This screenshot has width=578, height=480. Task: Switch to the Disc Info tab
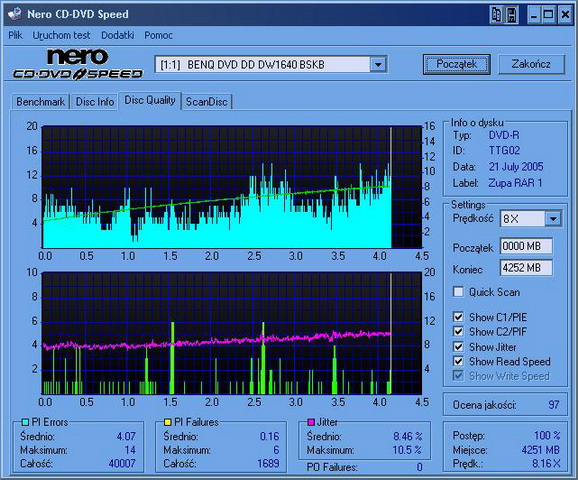[95, 102]
